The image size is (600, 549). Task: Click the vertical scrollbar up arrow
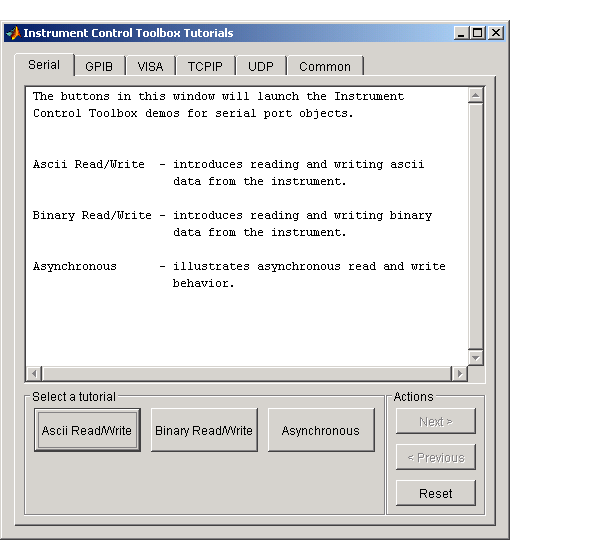pyautogui.click(x=476, y=95)
